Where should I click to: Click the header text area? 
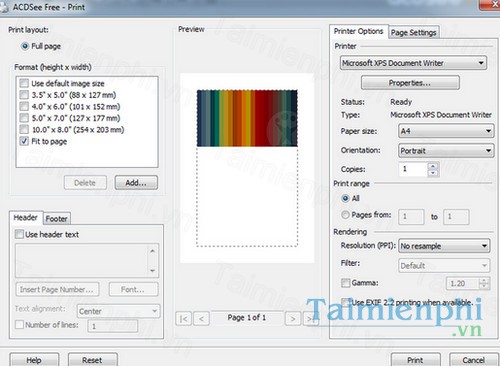[x=81, y=261]
